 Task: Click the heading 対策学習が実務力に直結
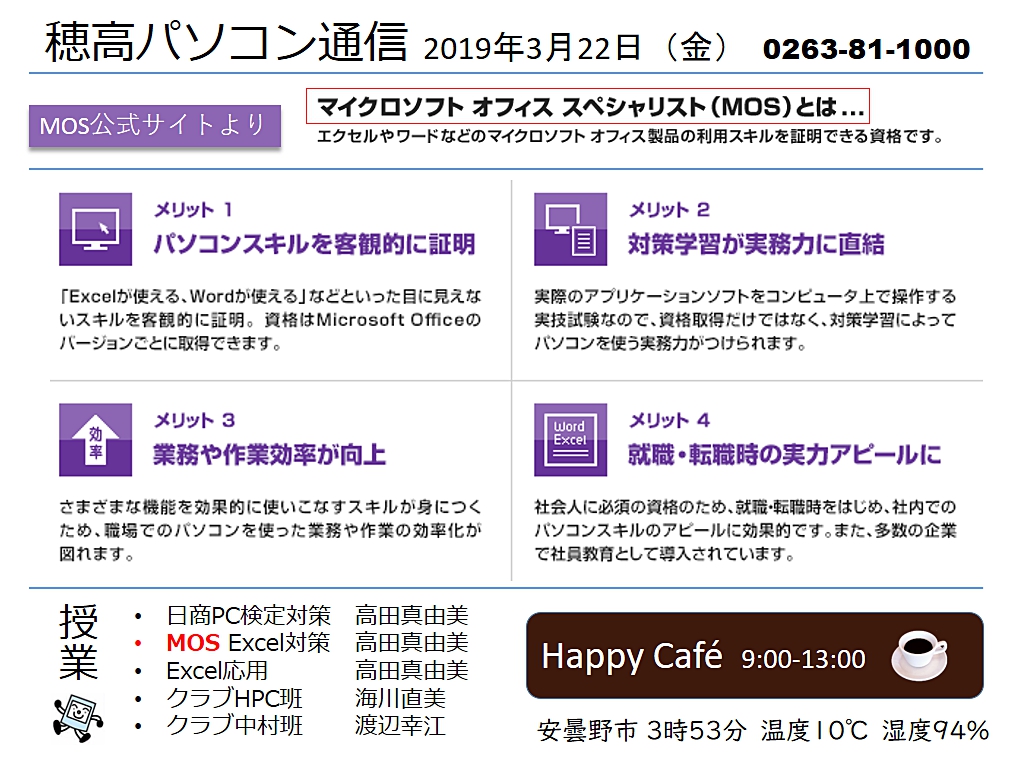tap(756, 244)
